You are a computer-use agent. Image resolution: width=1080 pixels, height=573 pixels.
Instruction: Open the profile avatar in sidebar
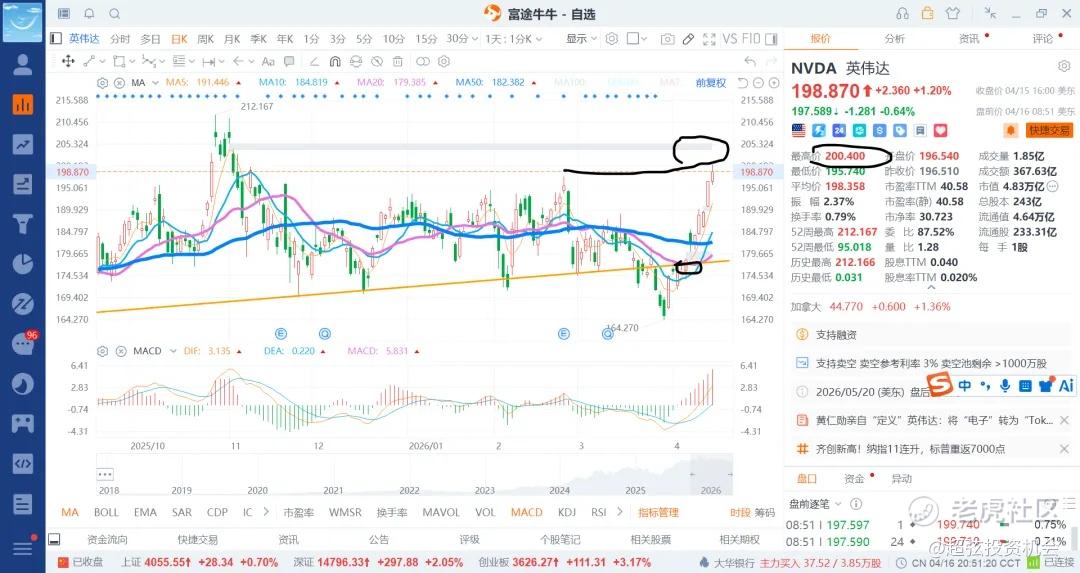click(x=23, y=64)
